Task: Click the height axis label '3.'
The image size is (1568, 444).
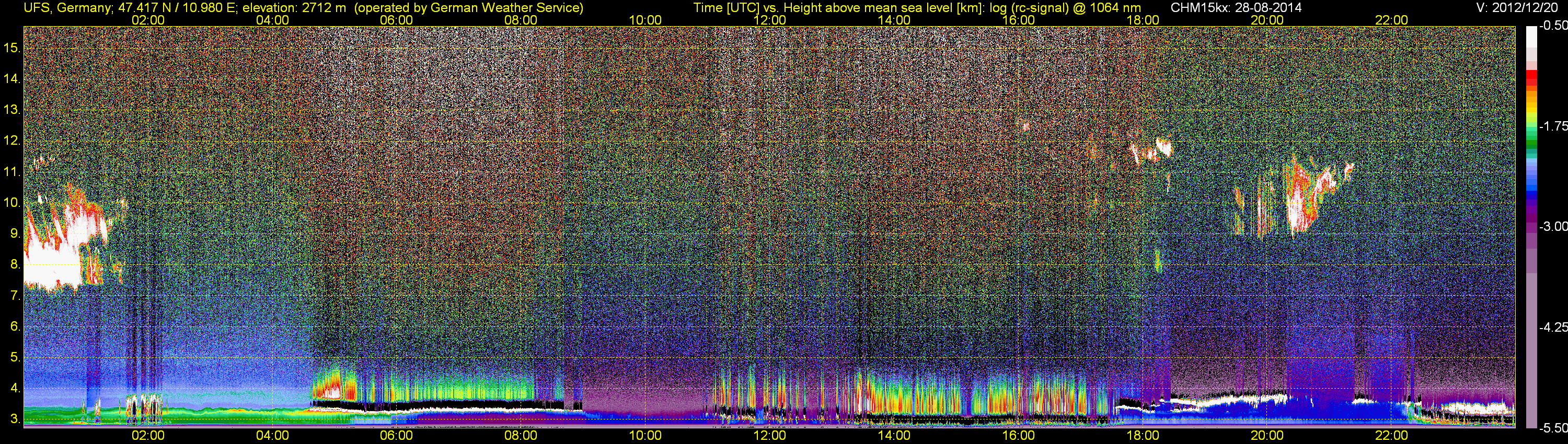Action: coord(15,419)
